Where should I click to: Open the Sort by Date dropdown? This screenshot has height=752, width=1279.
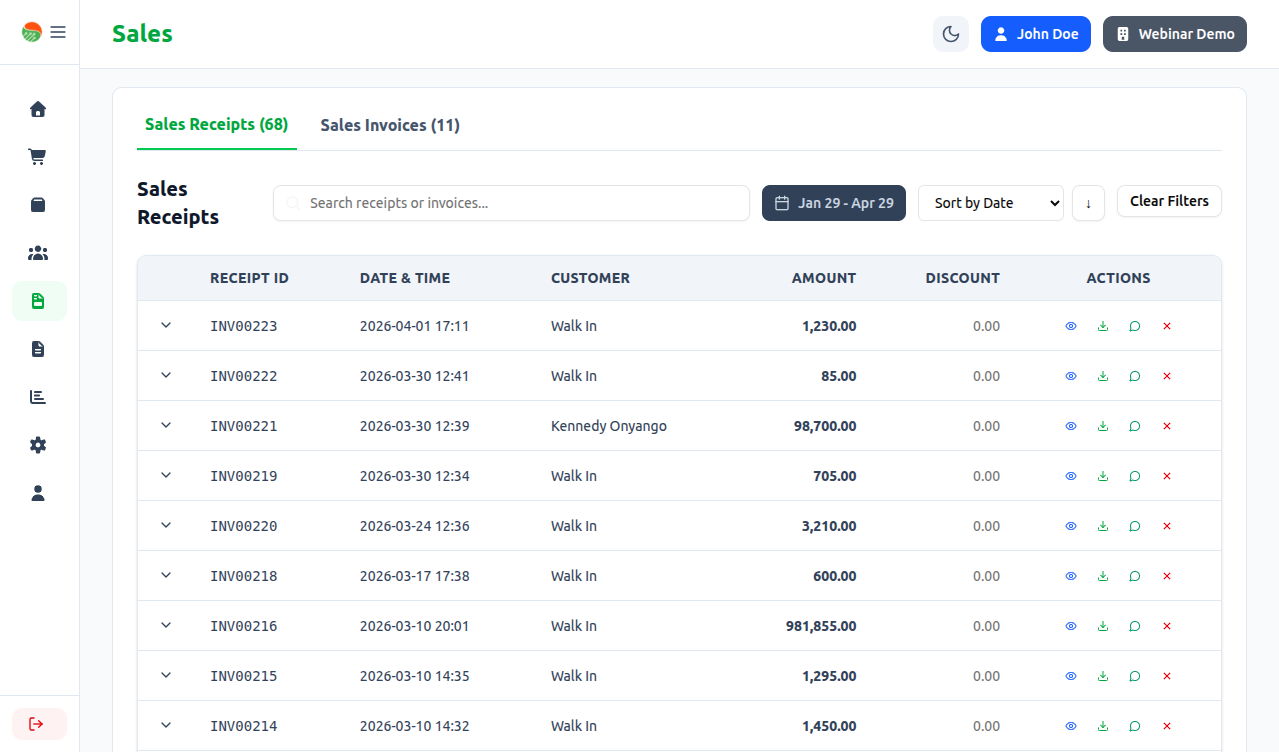click(x=990, y=203)
